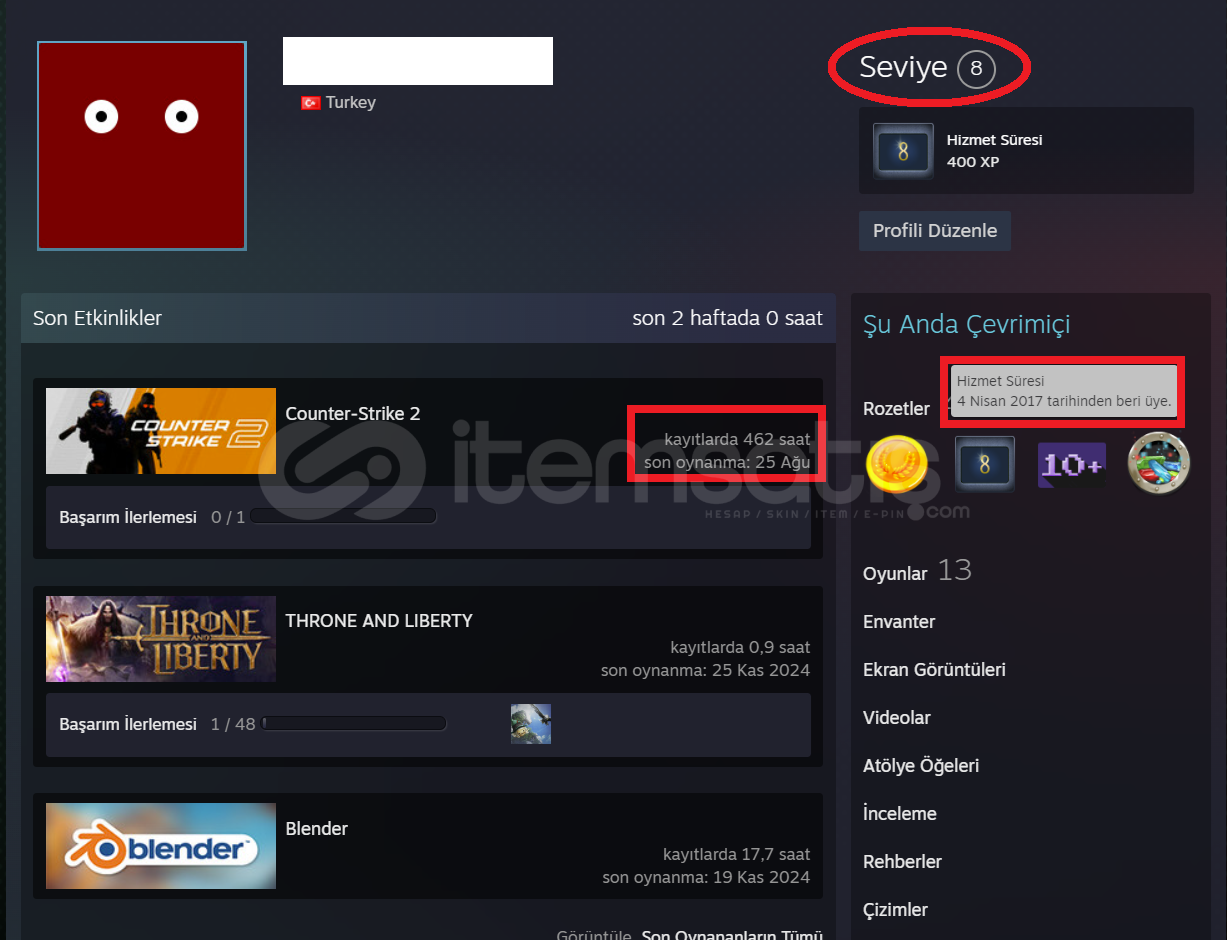Screen dimensions: 1227x940
Task: Open the Oyunlar 13 games list
Action: tap(917, 572)
